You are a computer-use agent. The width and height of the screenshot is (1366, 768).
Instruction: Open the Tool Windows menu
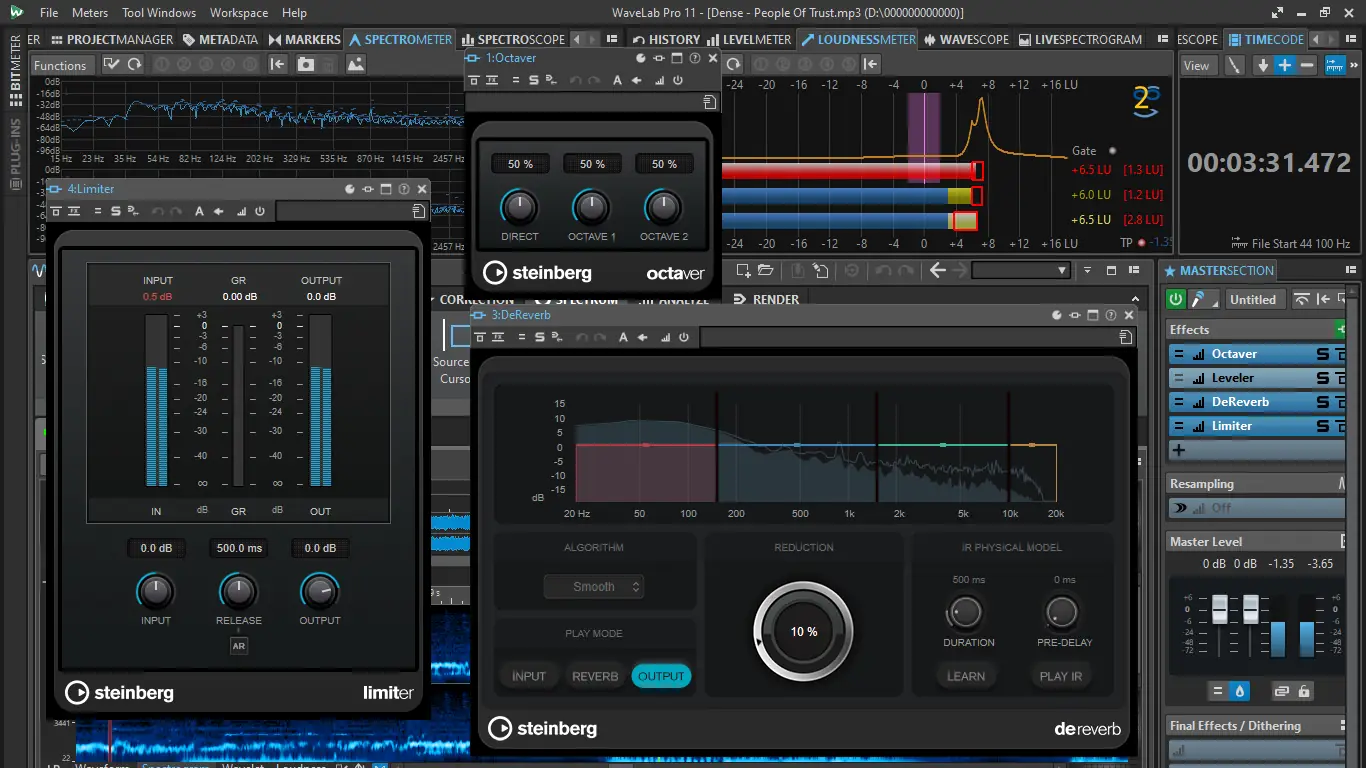point(159,13)
